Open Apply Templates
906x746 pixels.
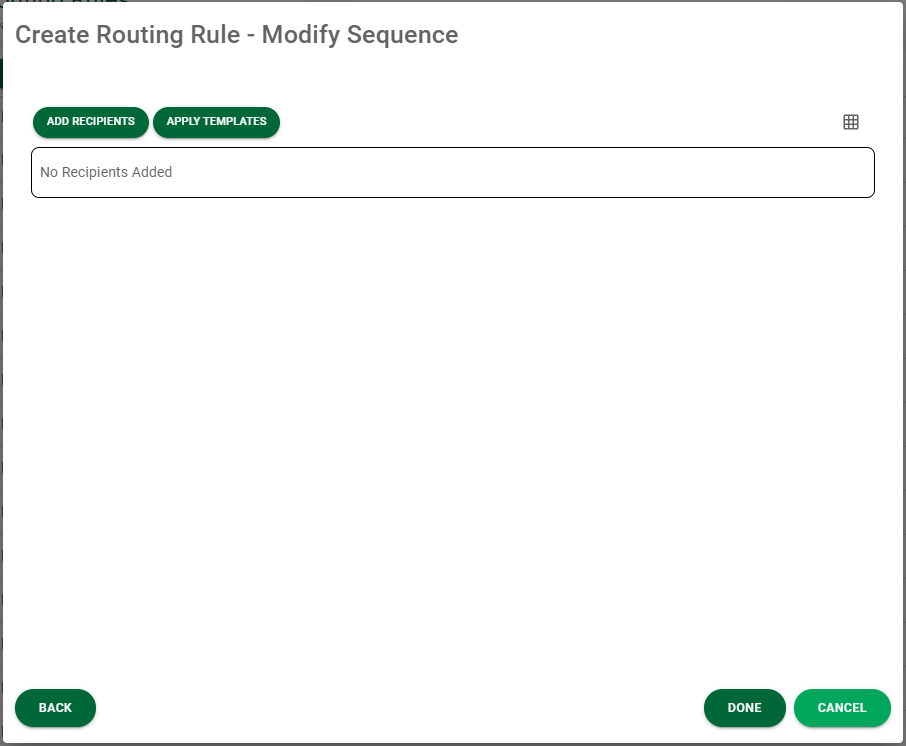tap(217, 122)
